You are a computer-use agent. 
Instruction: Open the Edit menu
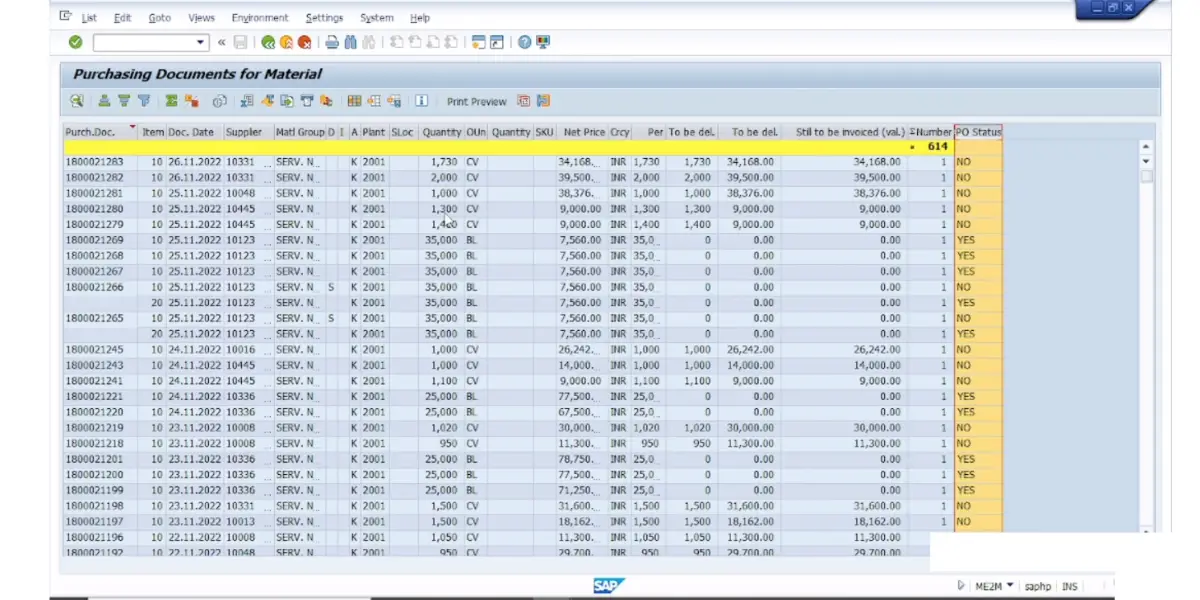[122, 18]
